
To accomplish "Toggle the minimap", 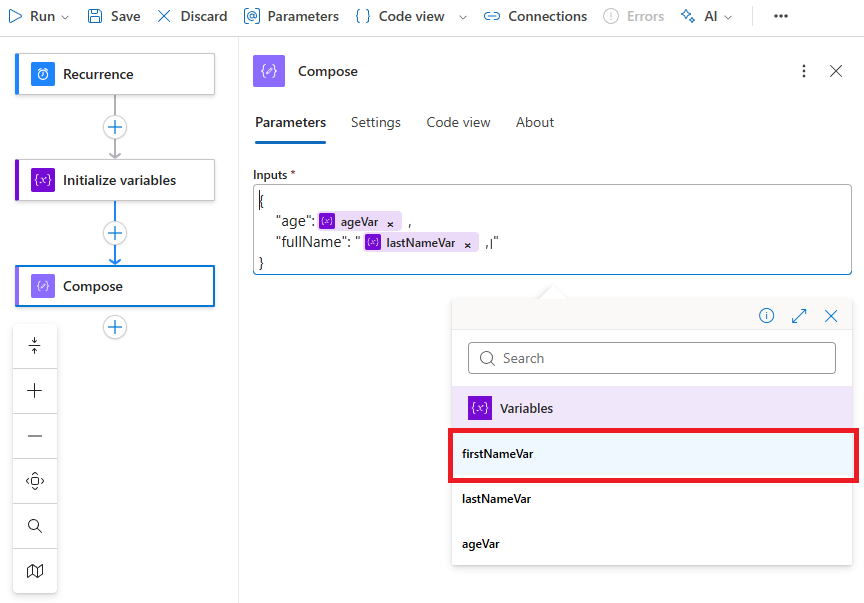I will click(35, 571).
